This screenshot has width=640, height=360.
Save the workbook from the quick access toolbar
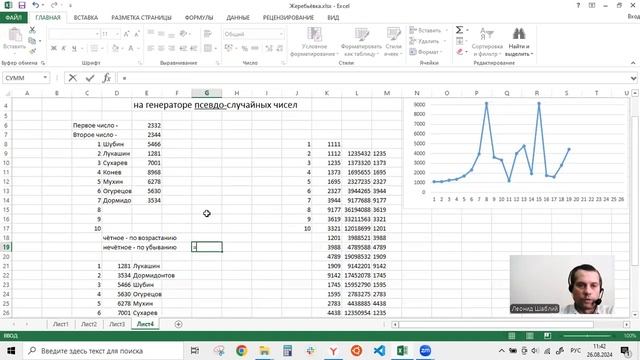point(22,6)
